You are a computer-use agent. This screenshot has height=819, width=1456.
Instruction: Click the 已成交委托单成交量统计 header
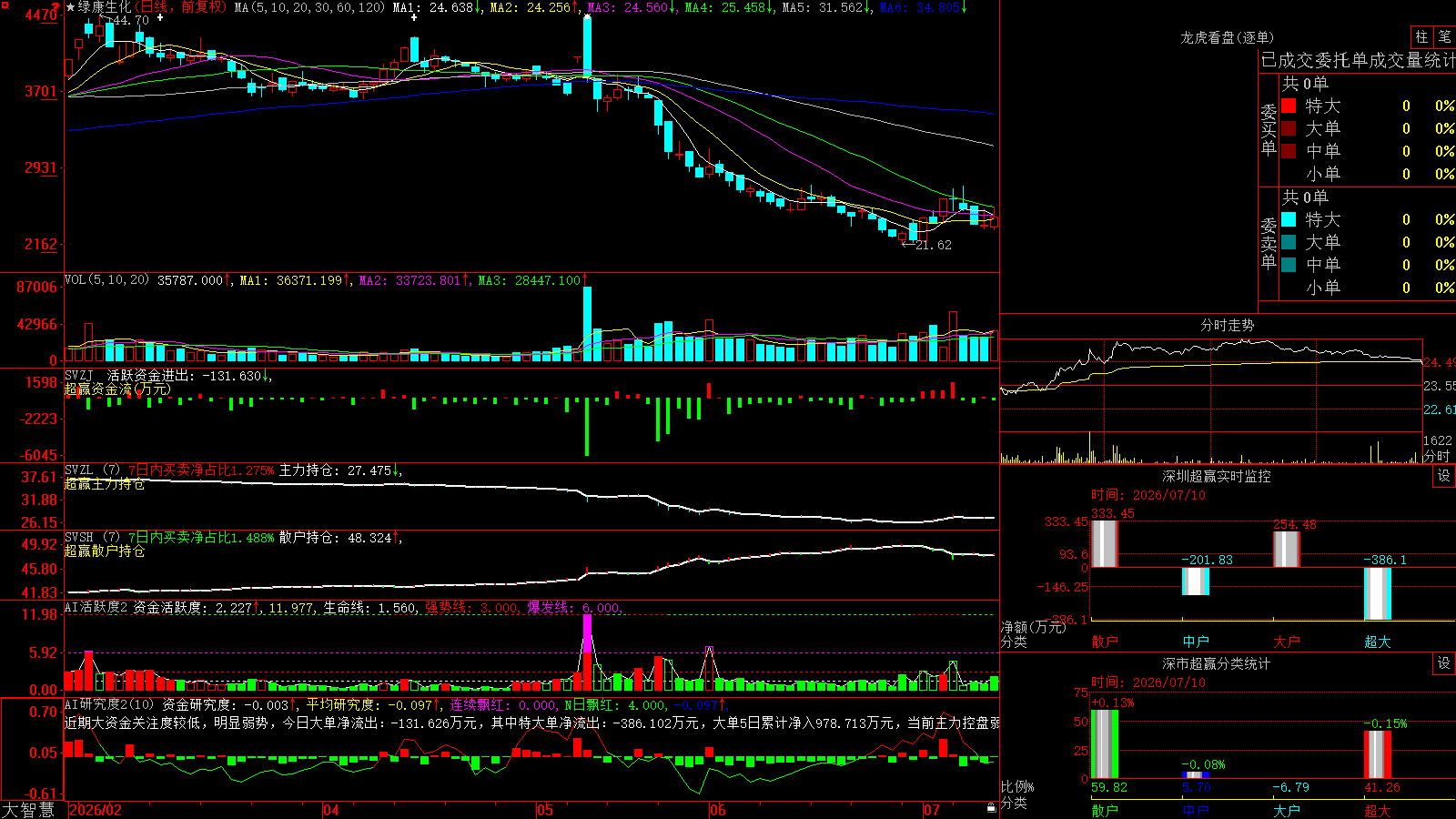(1358, 60)
